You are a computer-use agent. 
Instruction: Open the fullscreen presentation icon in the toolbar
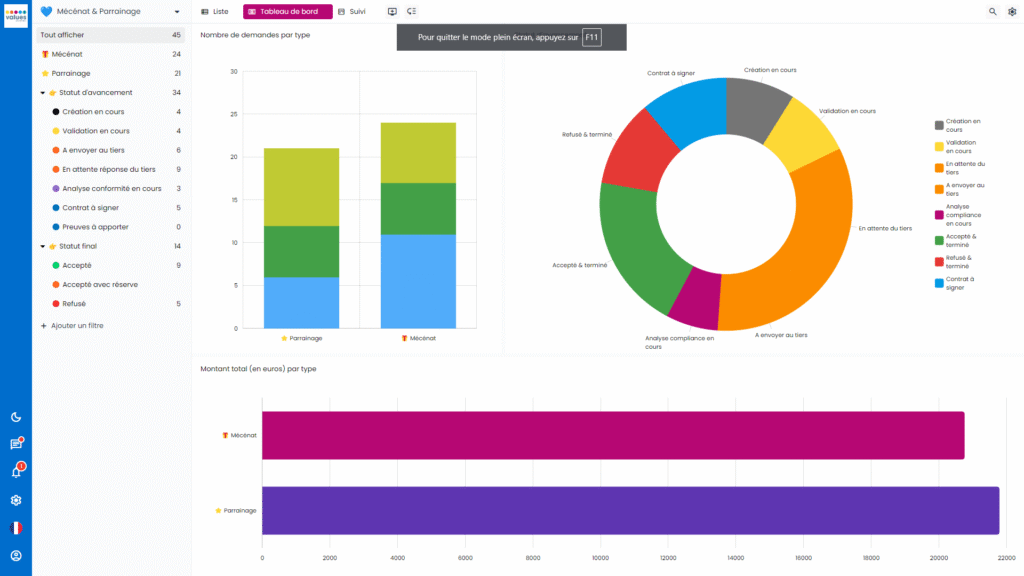pyautogui.click(x=391, y=11)
